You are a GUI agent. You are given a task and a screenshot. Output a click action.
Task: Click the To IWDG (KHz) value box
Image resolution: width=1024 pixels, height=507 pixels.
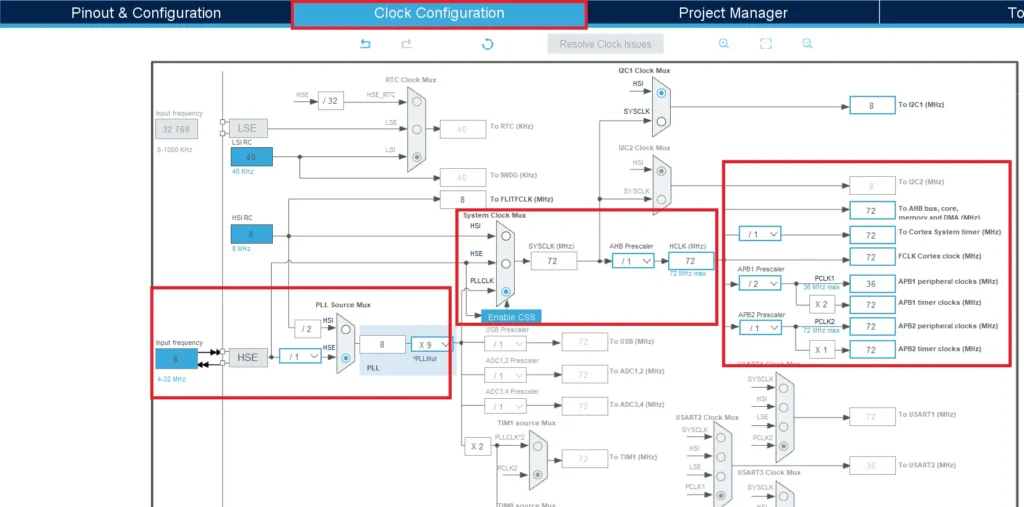coord(463,176)
